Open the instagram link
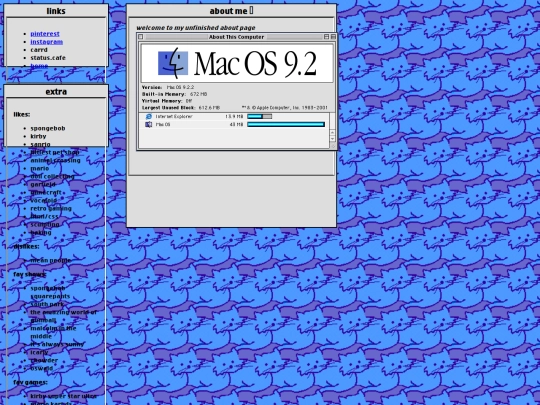 (46, 42)
